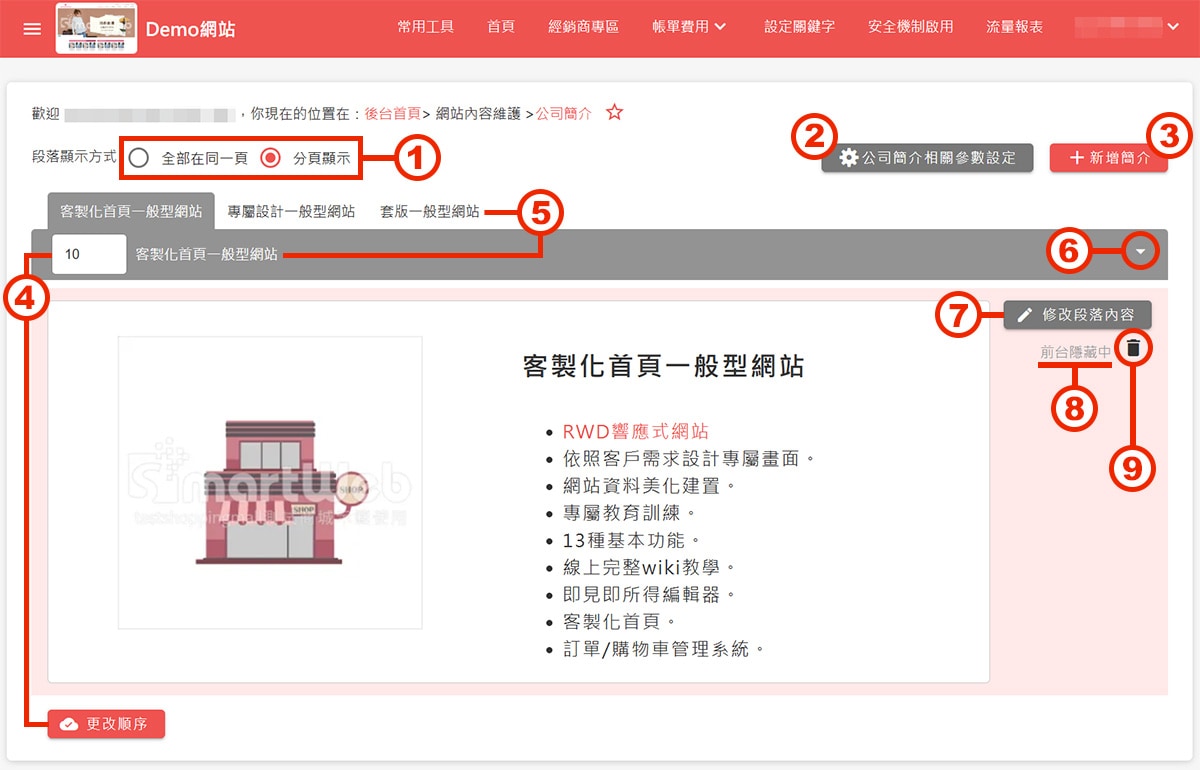Open 常用工具 menu
This screenshot has width=1200, height=770.
point(424,28)
